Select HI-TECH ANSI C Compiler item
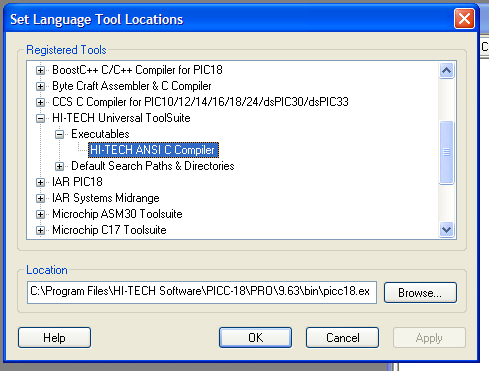 click(153, 150)
